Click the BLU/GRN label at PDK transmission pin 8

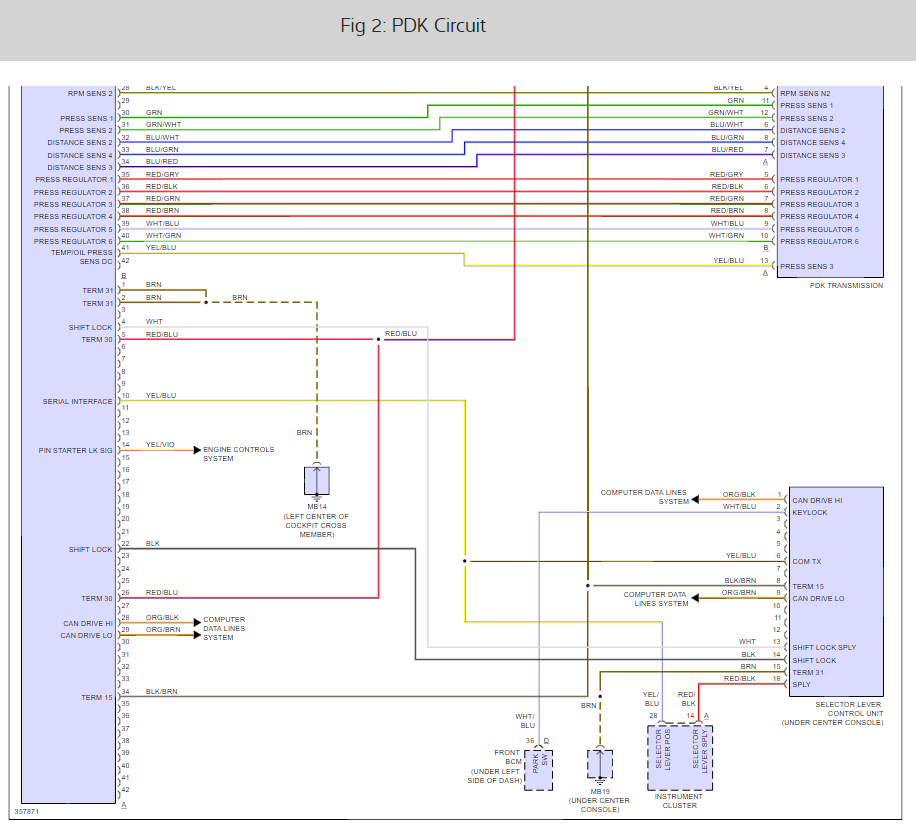tap(727, 137)
